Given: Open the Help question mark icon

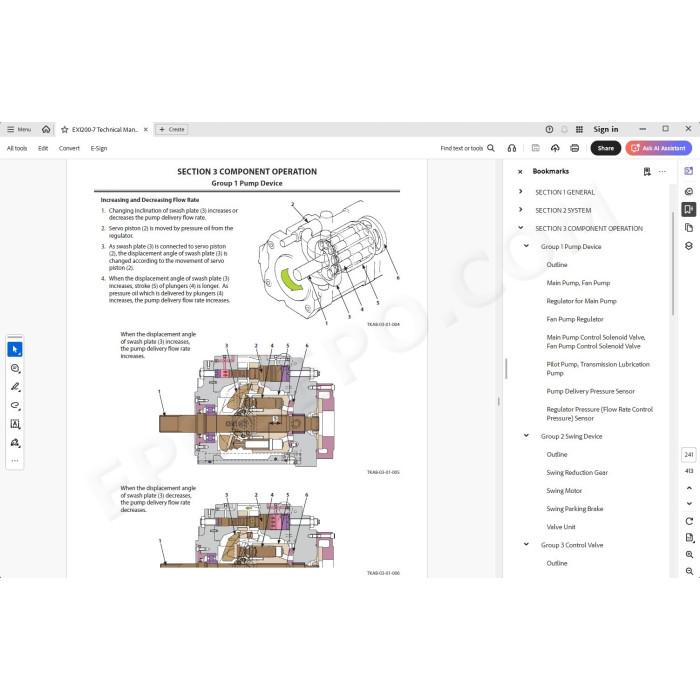Looking at the screenshot, I should coord(549,129).
